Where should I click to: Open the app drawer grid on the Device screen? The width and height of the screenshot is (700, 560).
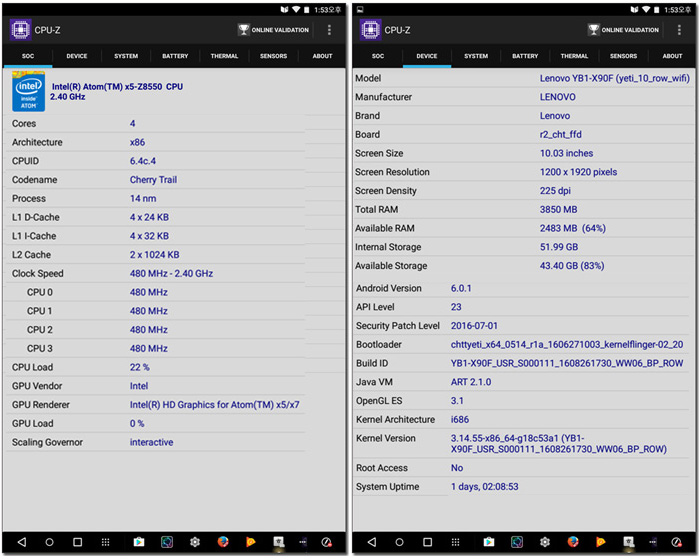point(455,542)
